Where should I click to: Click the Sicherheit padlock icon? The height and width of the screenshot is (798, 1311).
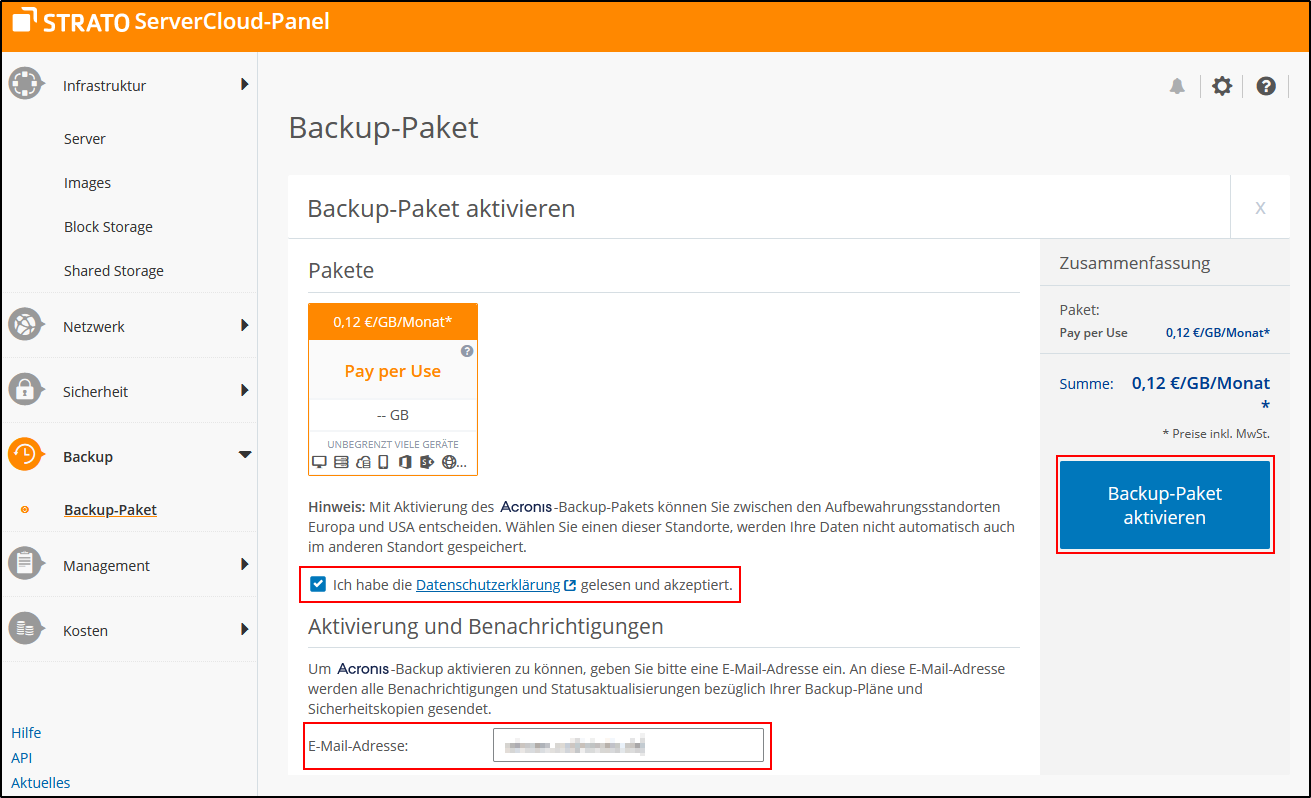pos(25,390)
